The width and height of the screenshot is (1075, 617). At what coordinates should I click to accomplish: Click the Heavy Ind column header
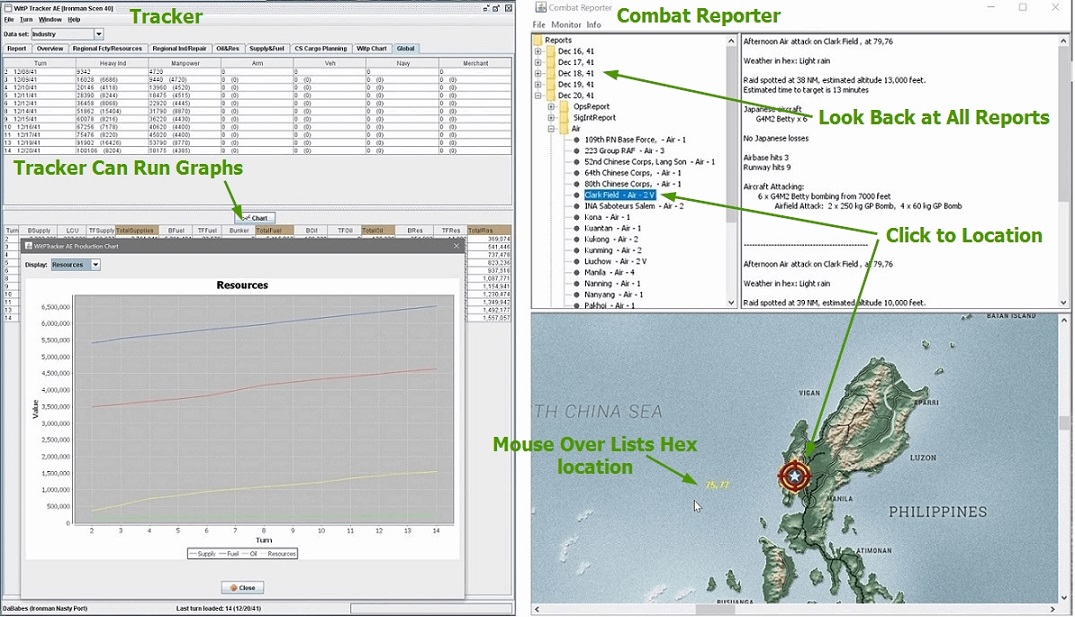click(x=112, y=63)
